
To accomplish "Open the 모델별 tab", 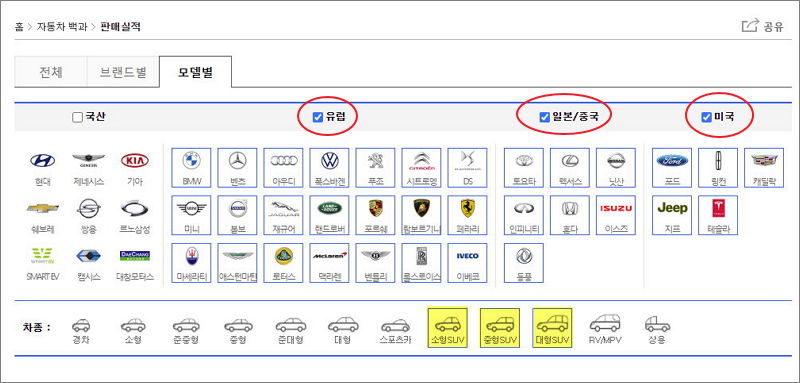I will click(195, 72).
